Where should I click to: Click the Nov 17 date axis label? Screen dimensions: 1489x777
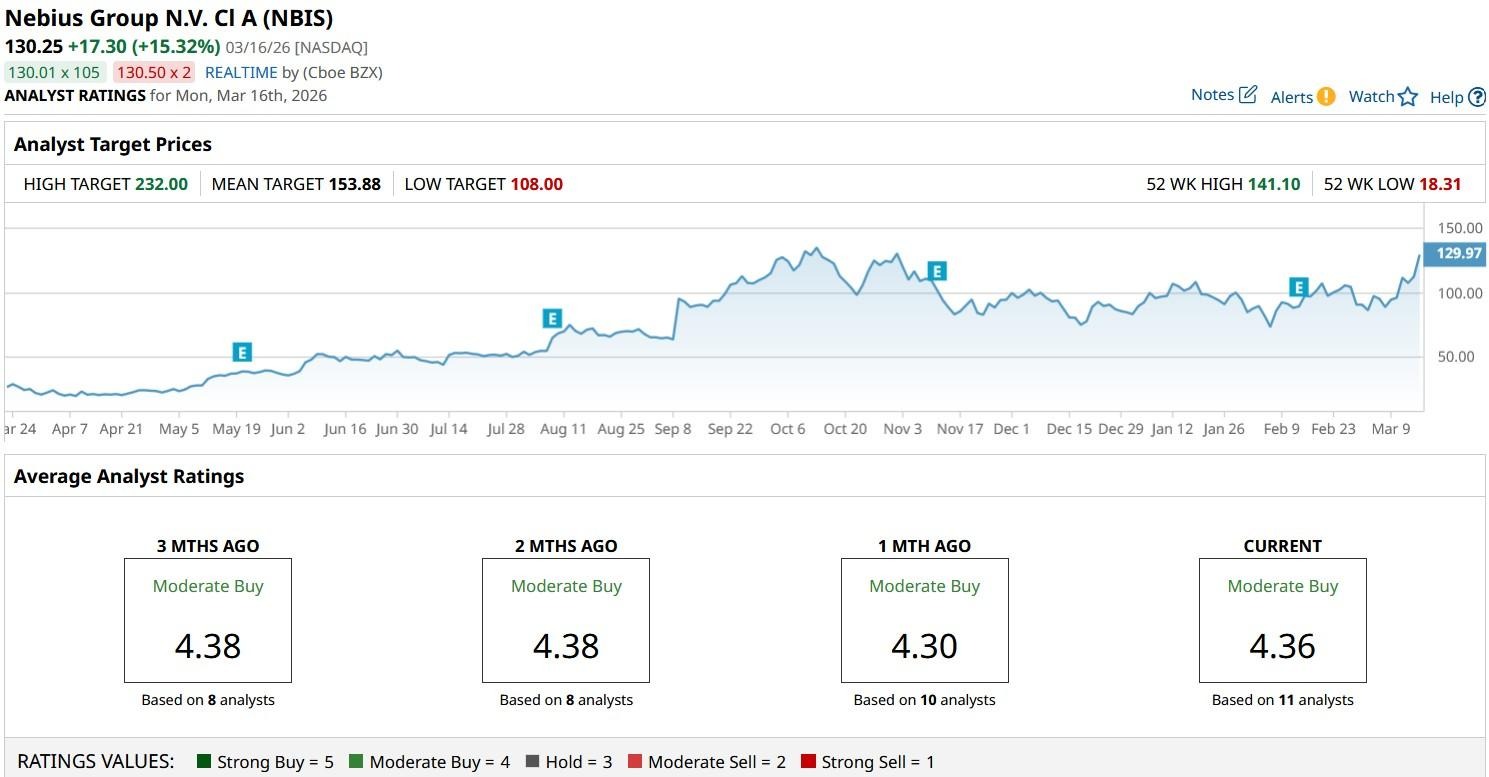click(960, 429)
